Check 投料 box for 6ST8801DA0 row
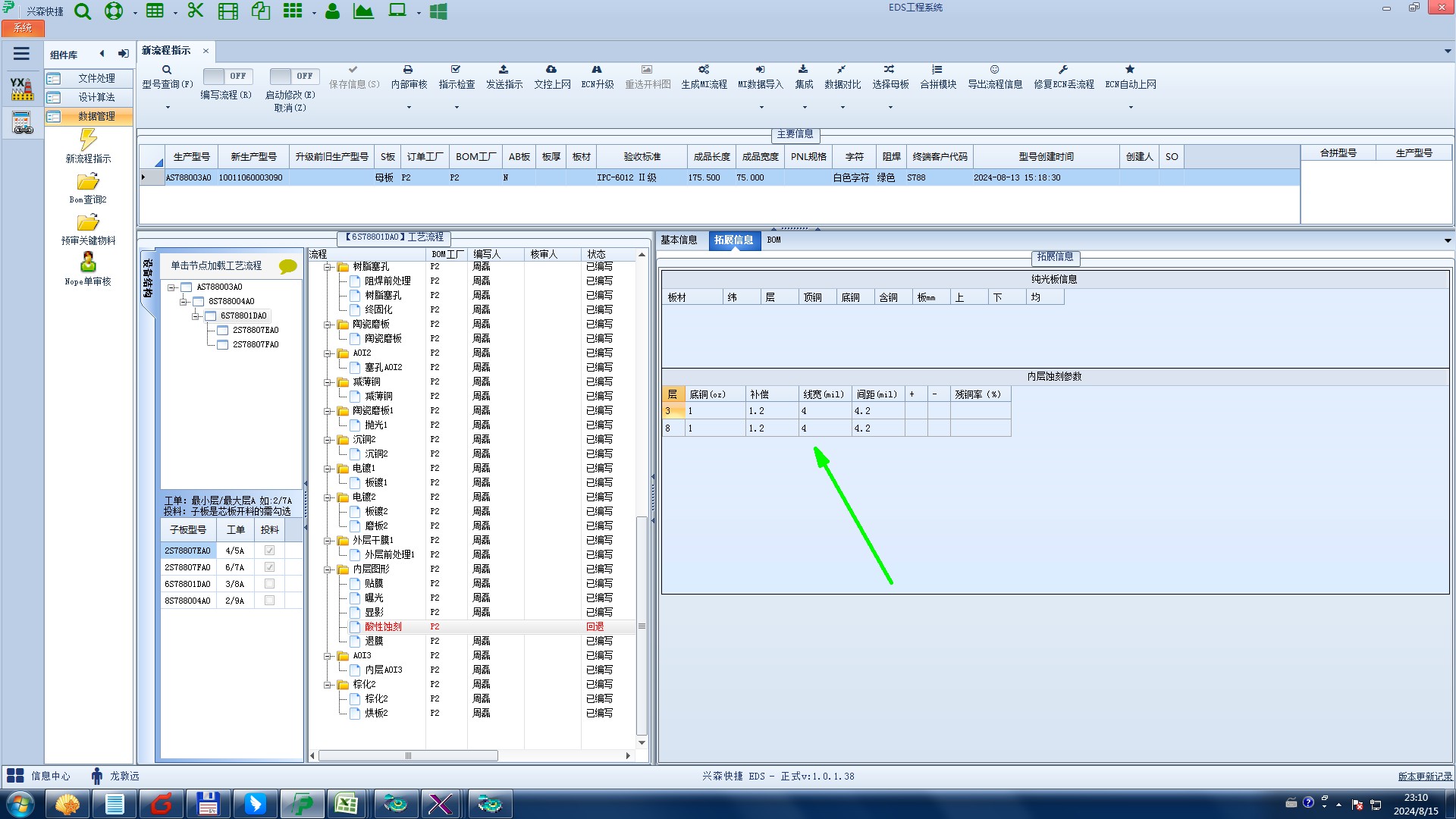This screenshot has height=819, width=1456. click(269, 584)
